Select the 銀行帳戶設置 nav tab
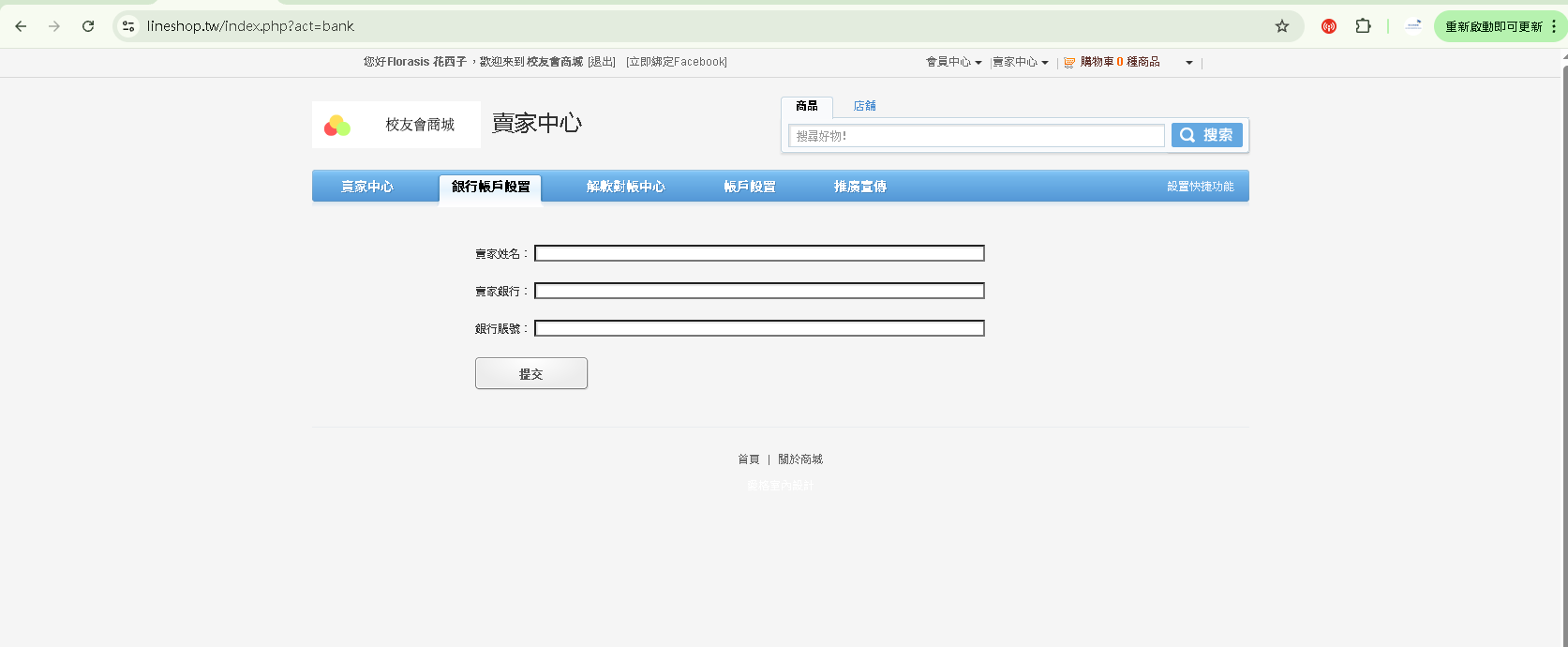The height and width of the screenshot is (647, 1568). [490, 187]
